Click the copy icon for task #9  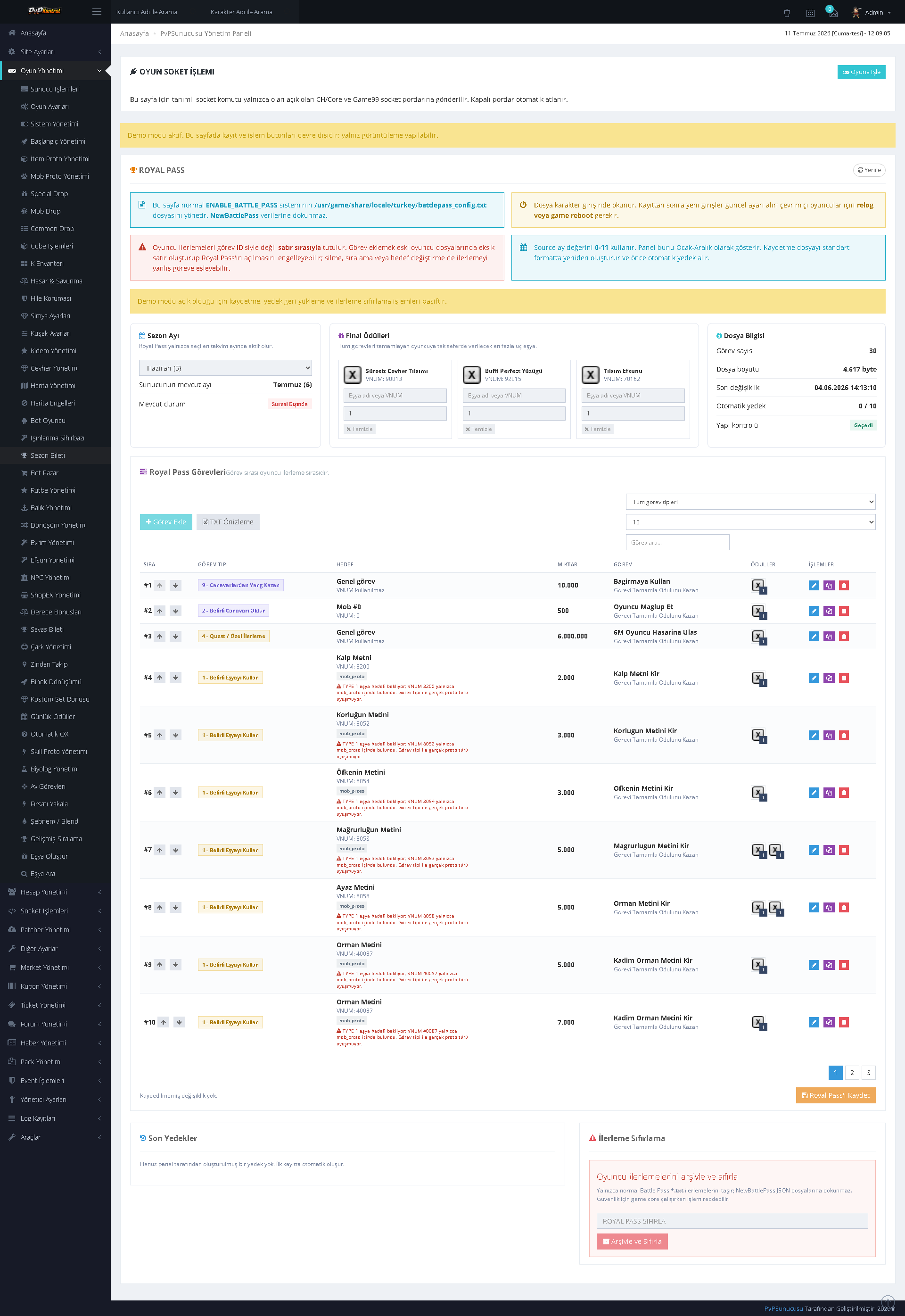tap(829, 965)
